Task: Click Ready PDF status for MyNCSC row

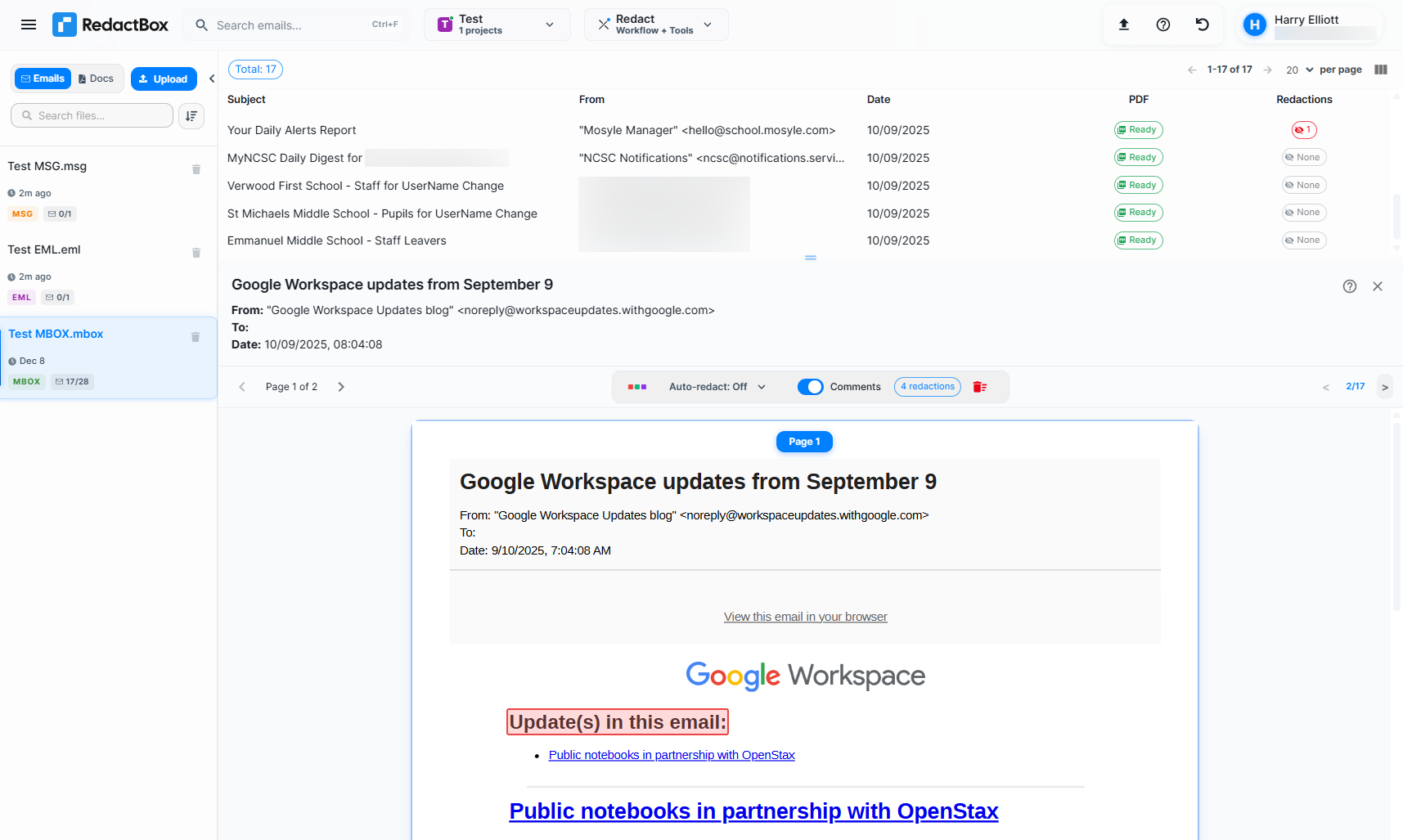Action: (x=1138, y=158)
